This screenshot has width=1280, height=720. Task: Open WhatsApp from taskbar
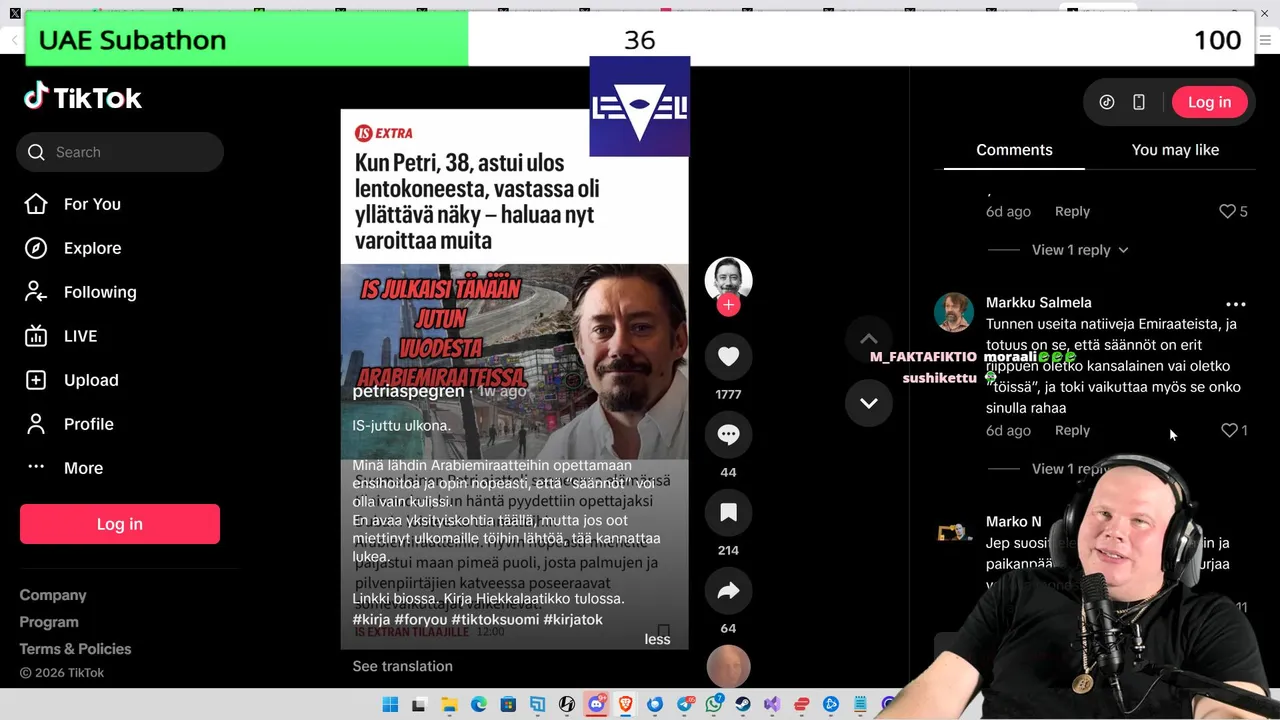(x=714, y=705)
